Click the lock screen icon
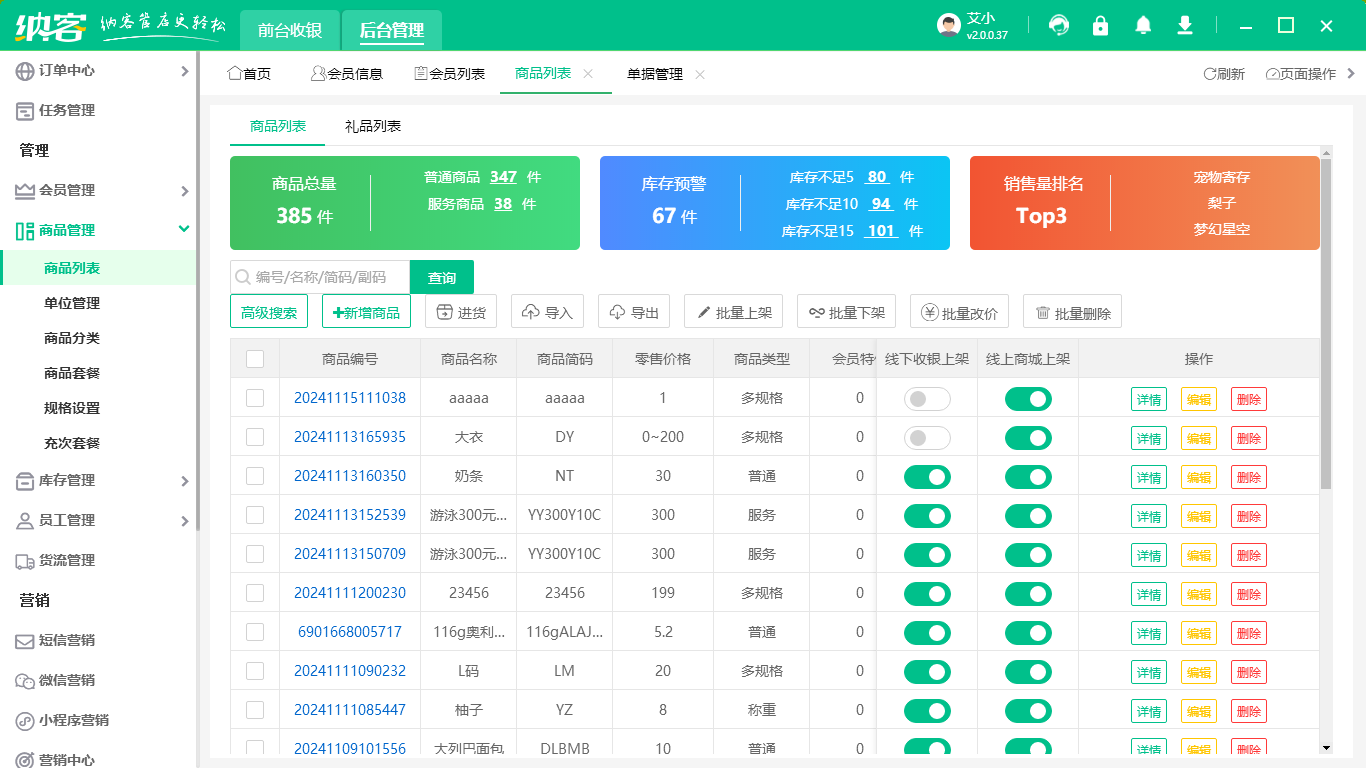Image resolution: width=1366 pixels, height=768 pixels. [x=1100, y=25]
